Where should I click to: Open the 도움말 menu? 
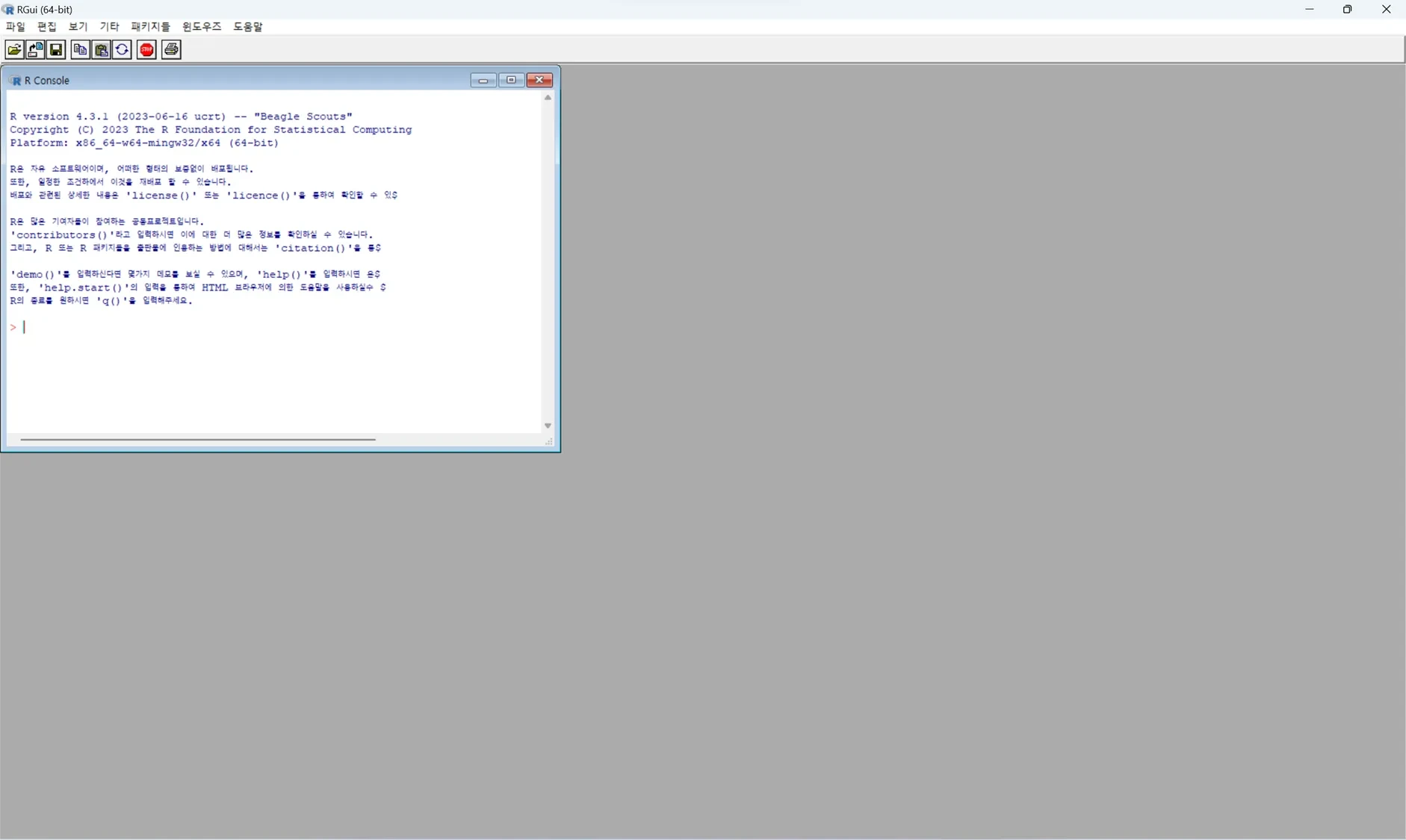(x=247, y=27)
